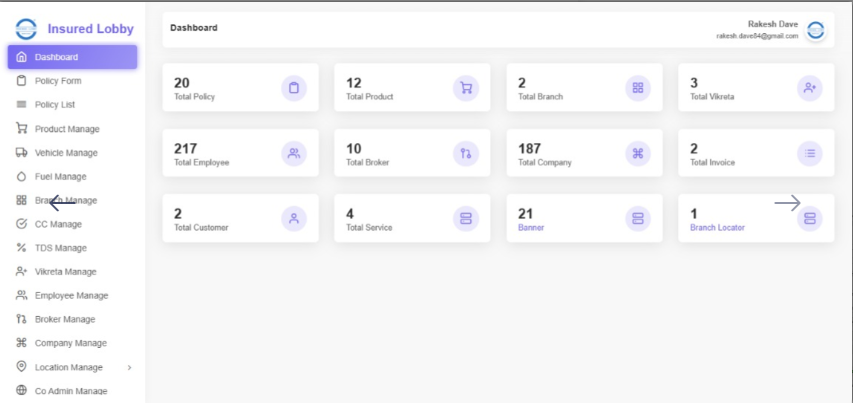
Task: Open the Banner link
Action: [531, 227]
